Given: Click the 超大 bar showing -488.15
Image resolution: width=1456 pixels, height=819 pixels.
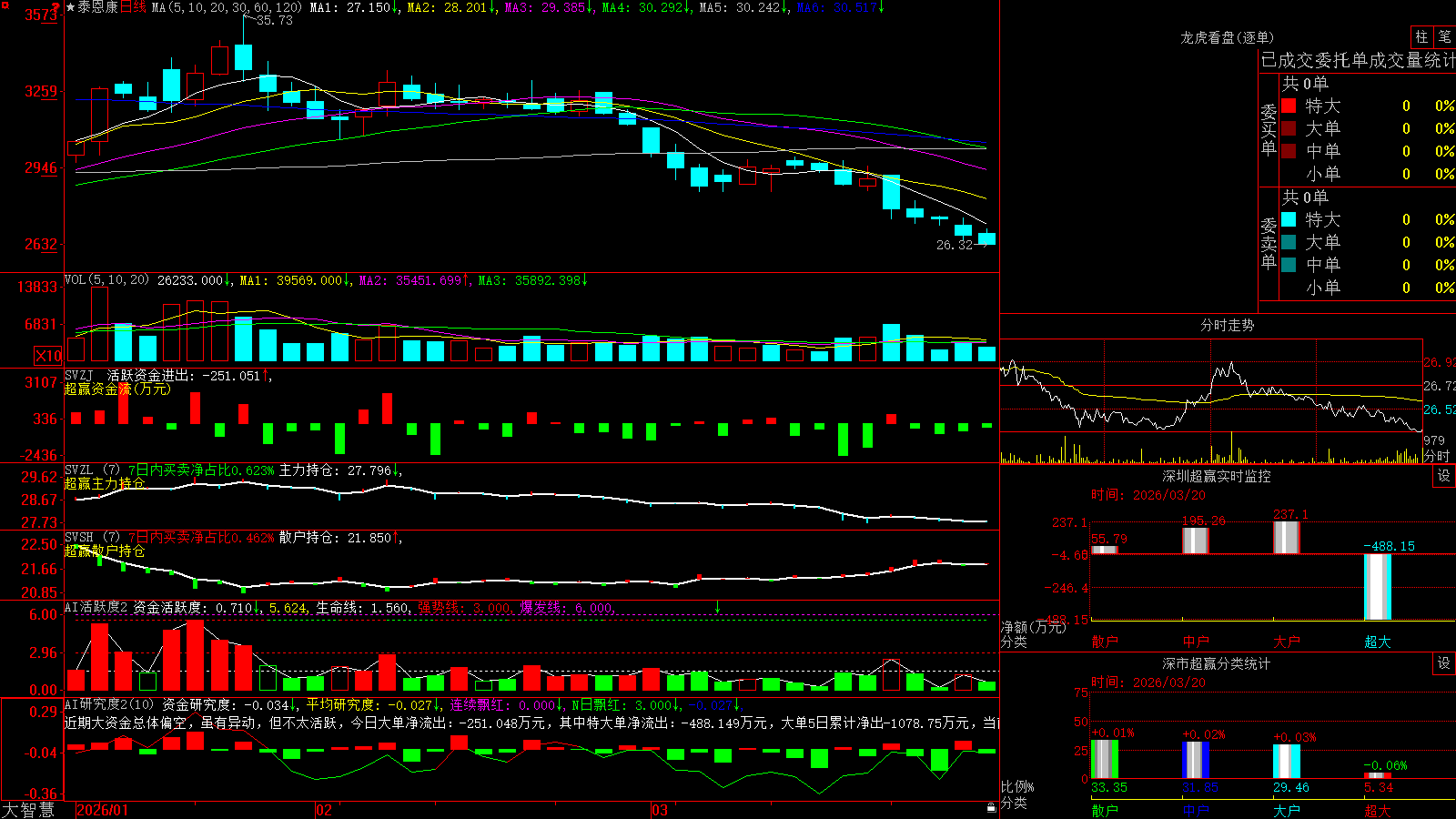Looking at the screenshot, I should coord(1378,587).
